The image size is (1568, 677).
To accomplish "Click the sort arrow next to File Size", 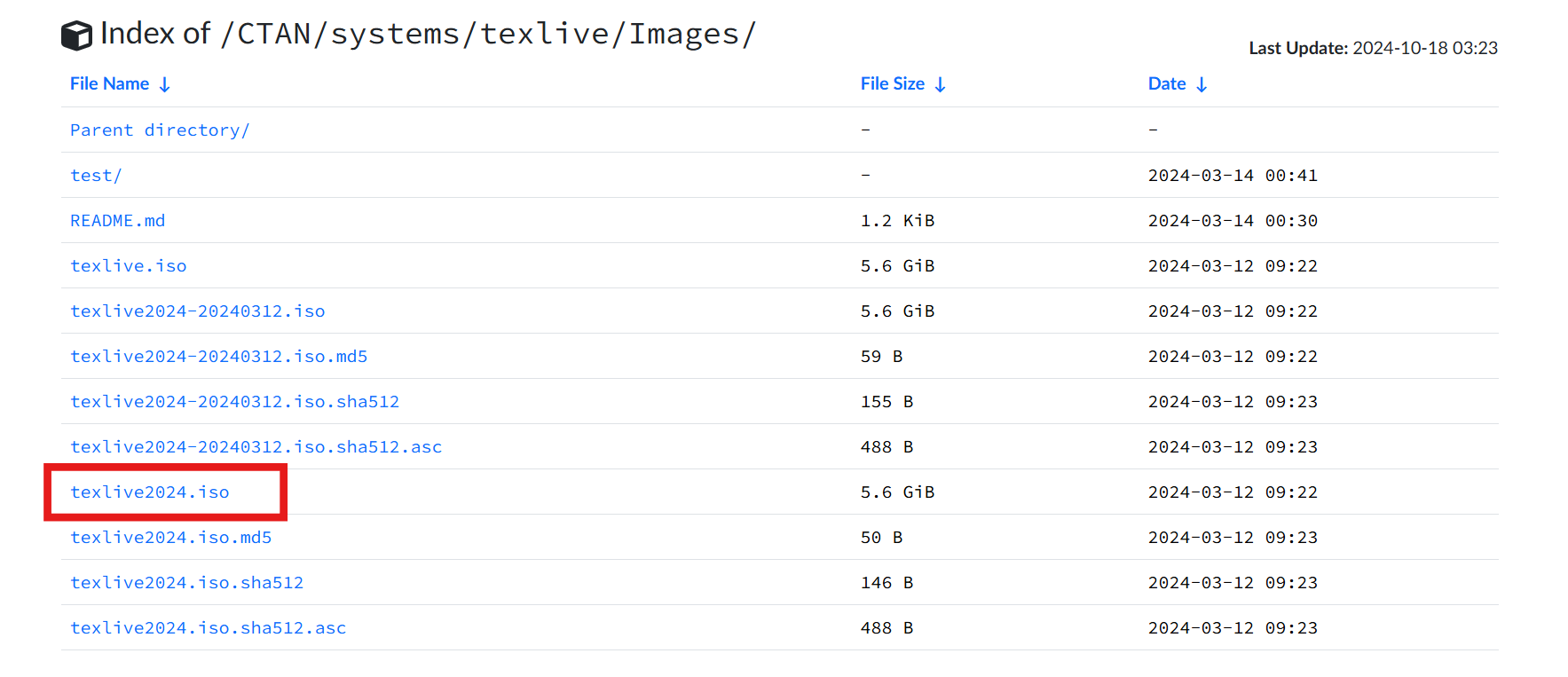I will (940, 84).
